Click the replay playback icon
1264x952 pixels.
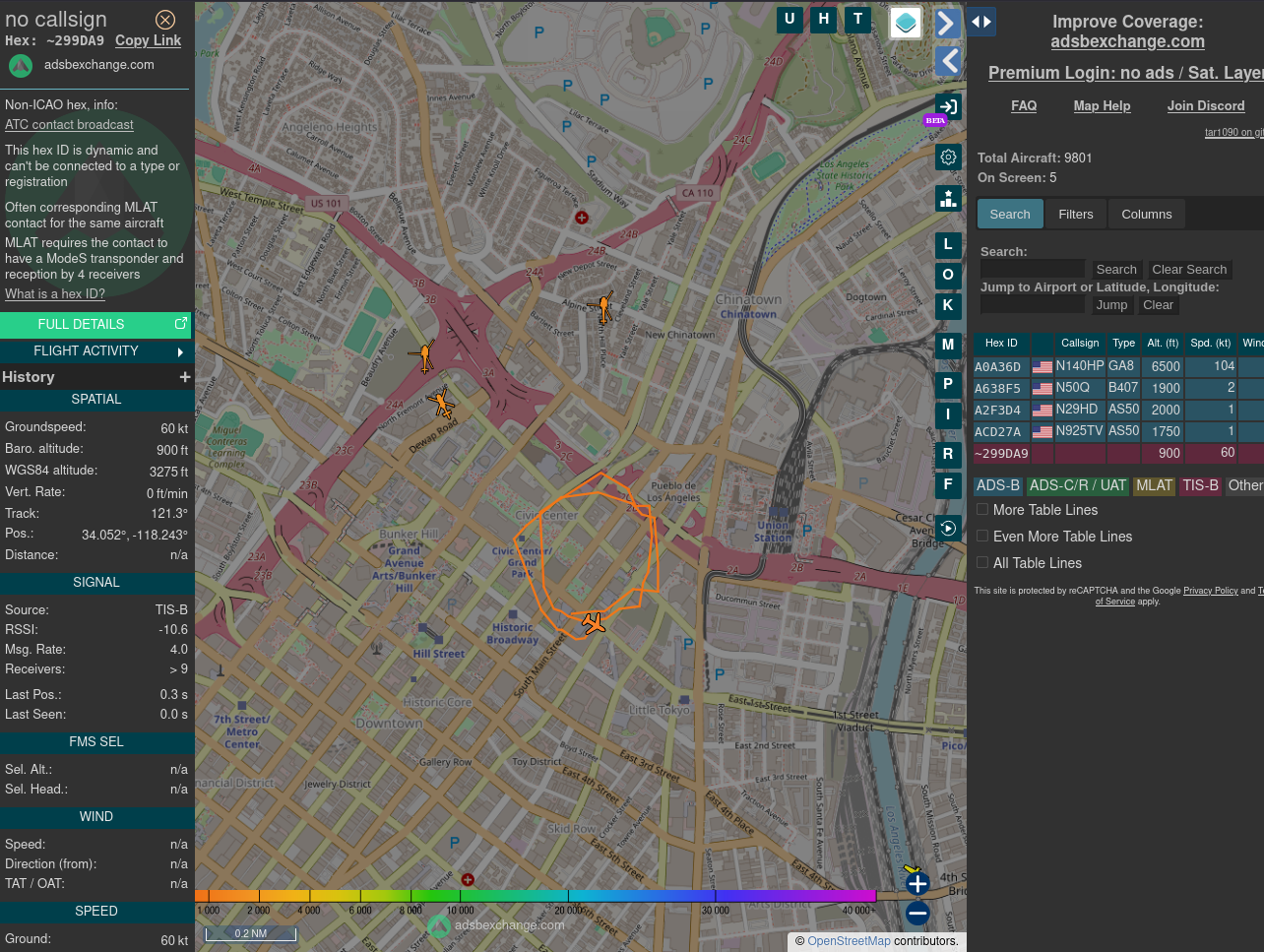coord(948,529)
